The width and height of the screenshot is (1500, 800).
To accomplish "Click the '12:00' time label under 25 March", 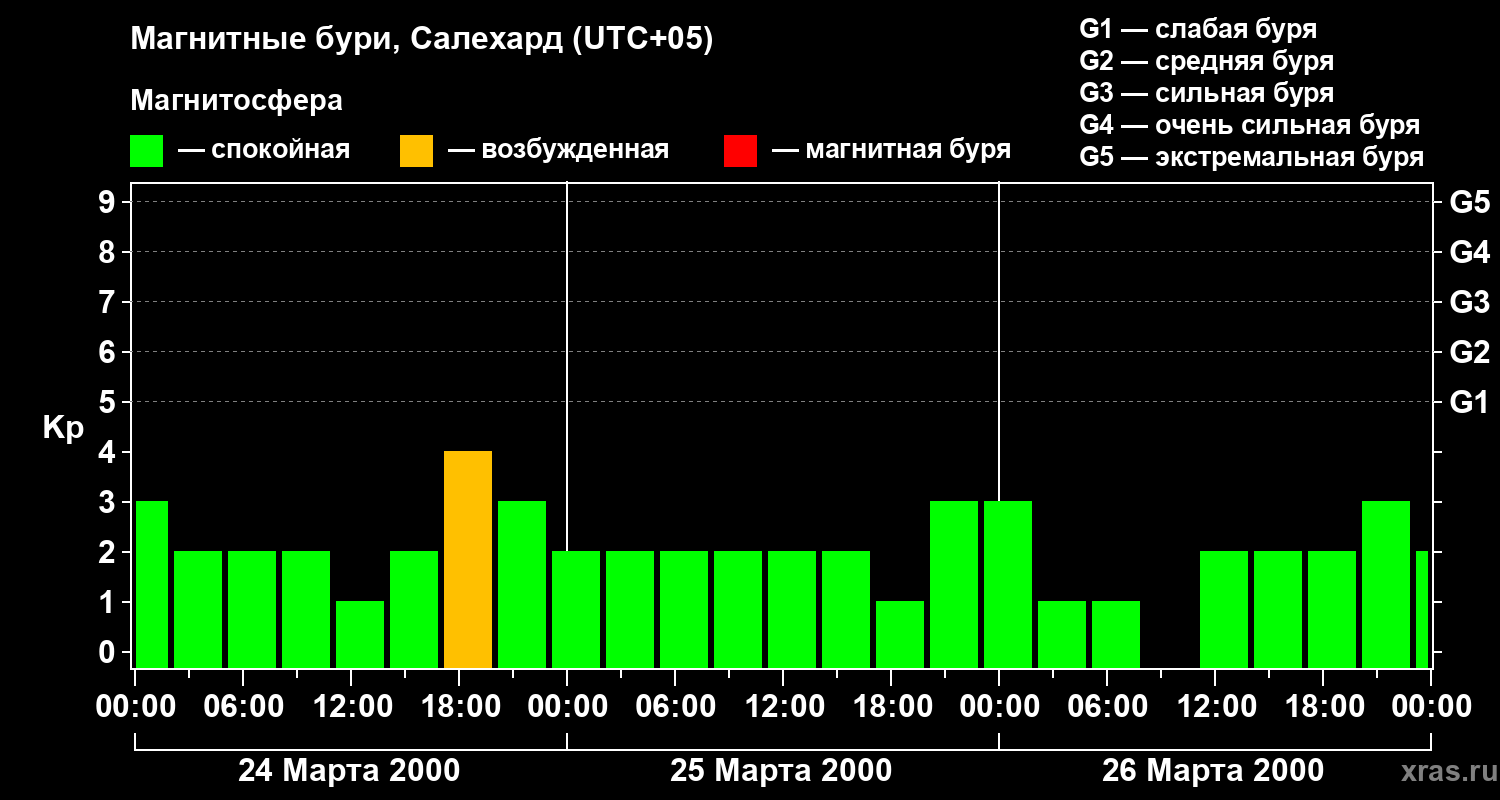I will point(784,707).
